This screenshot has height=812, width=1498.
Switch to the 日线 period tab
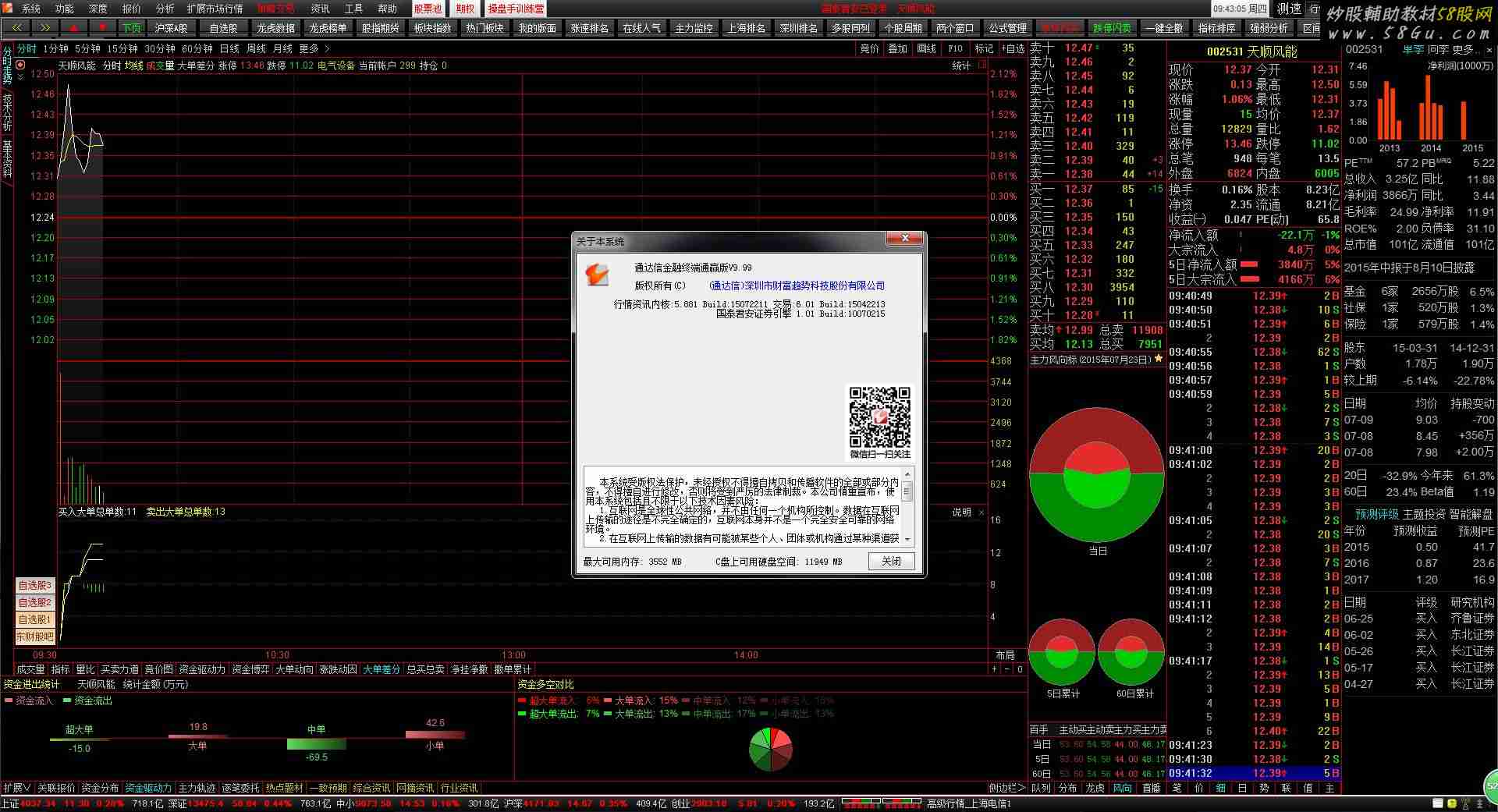pos(229,48)
